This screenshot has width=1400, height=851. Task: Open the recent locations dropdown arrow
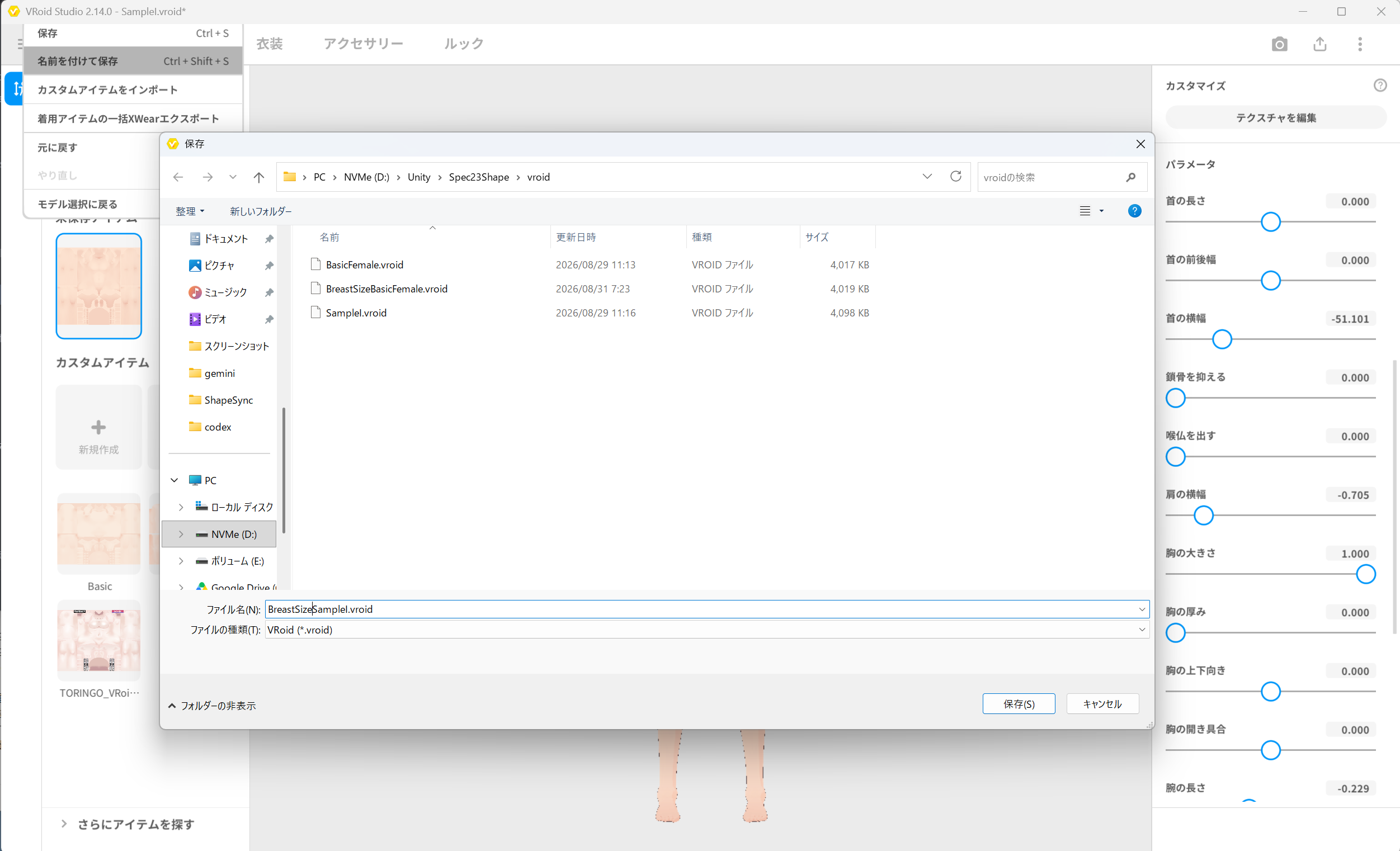tap(233, 177)
